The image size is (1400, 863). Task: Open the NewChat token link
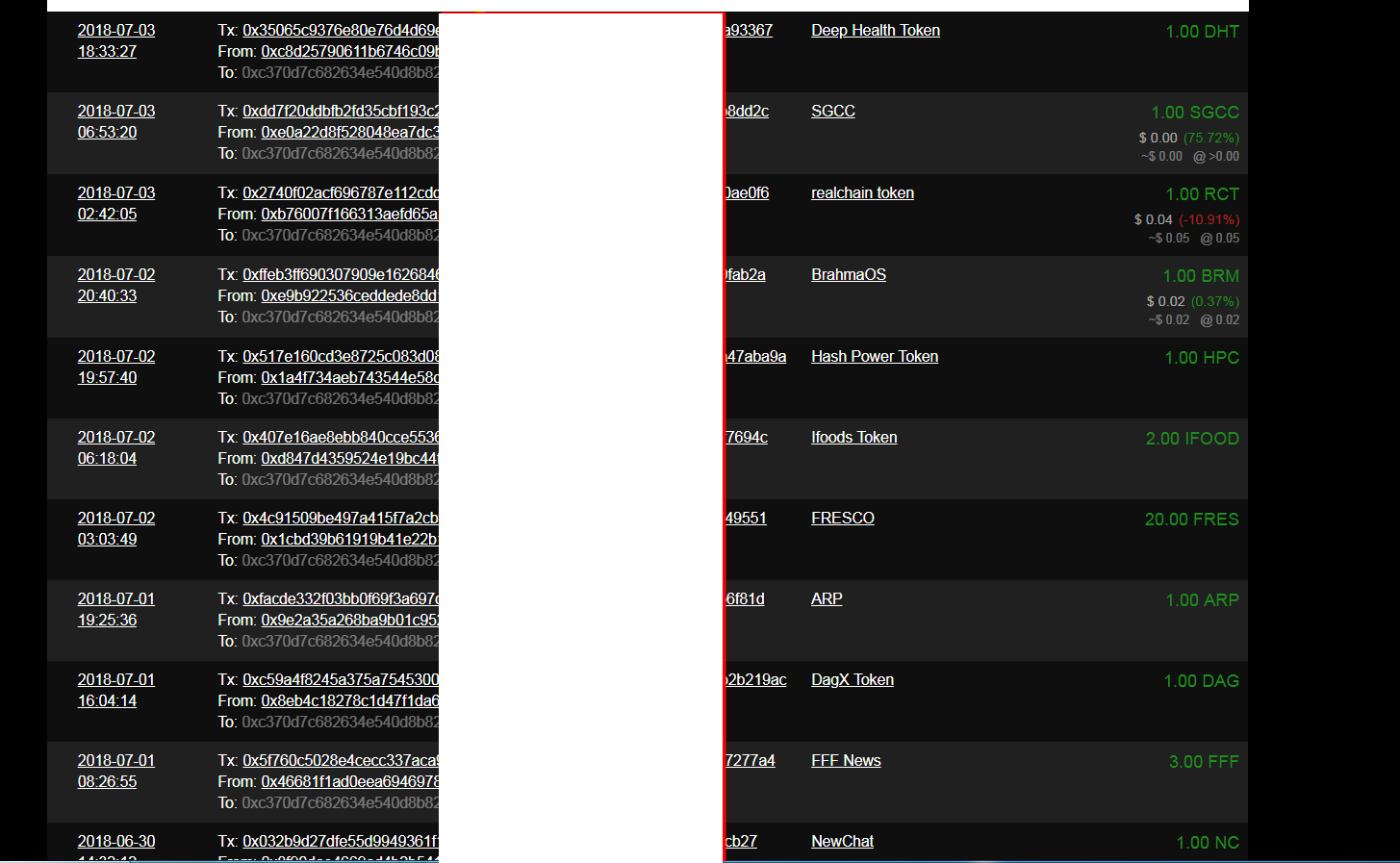pos(842,842)
